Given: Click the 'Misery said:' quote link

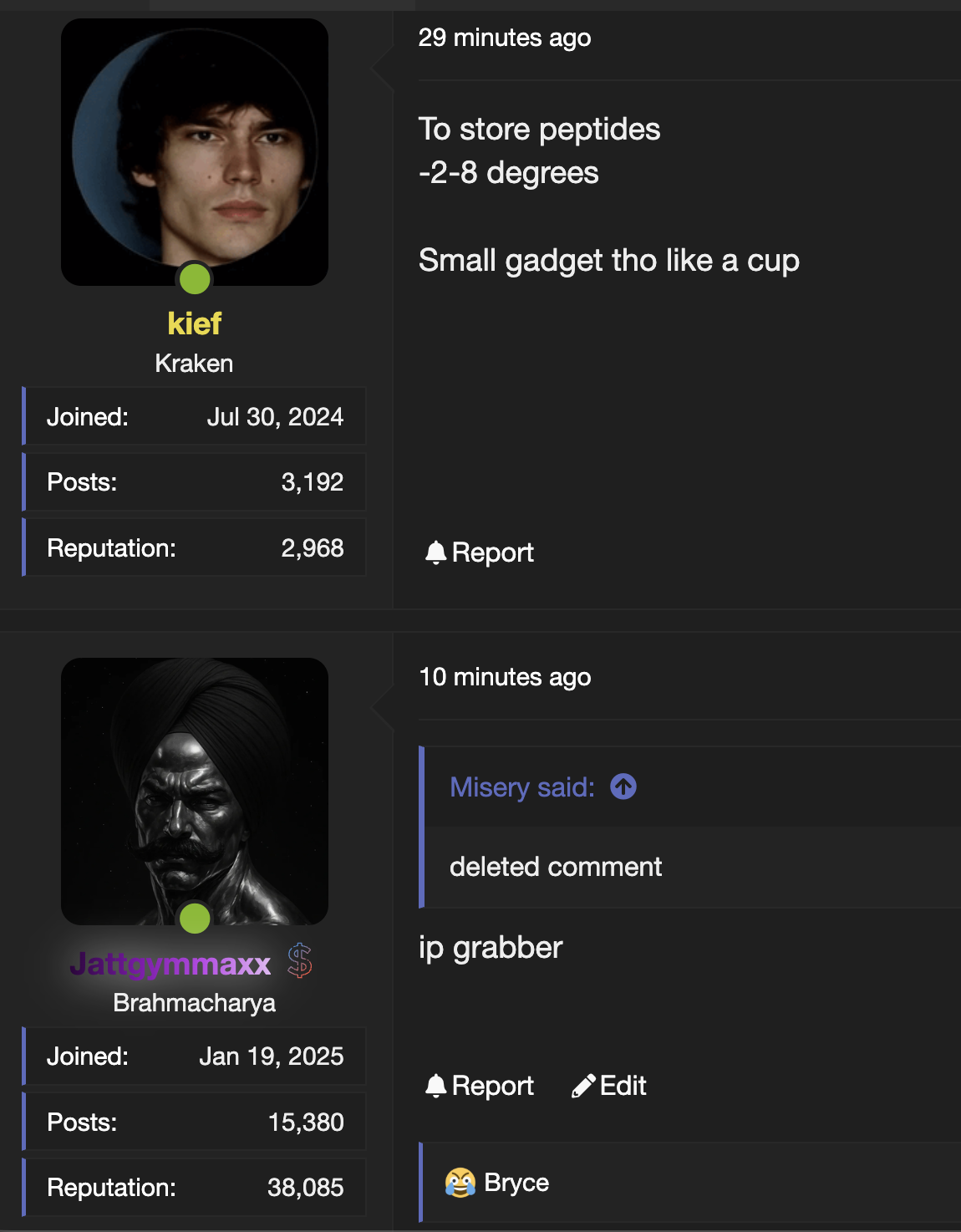Looking at the screenshot, I should click(x=521, y=787).
